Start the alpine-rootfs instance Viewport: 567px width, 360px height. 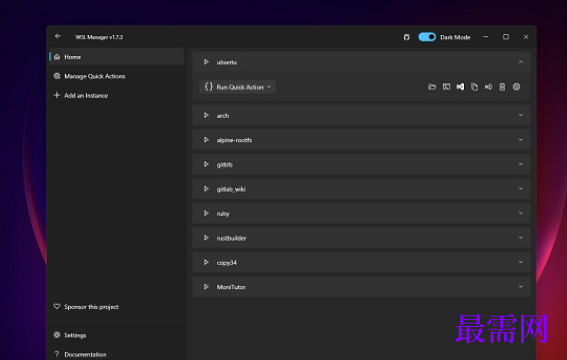pos(206,140)
